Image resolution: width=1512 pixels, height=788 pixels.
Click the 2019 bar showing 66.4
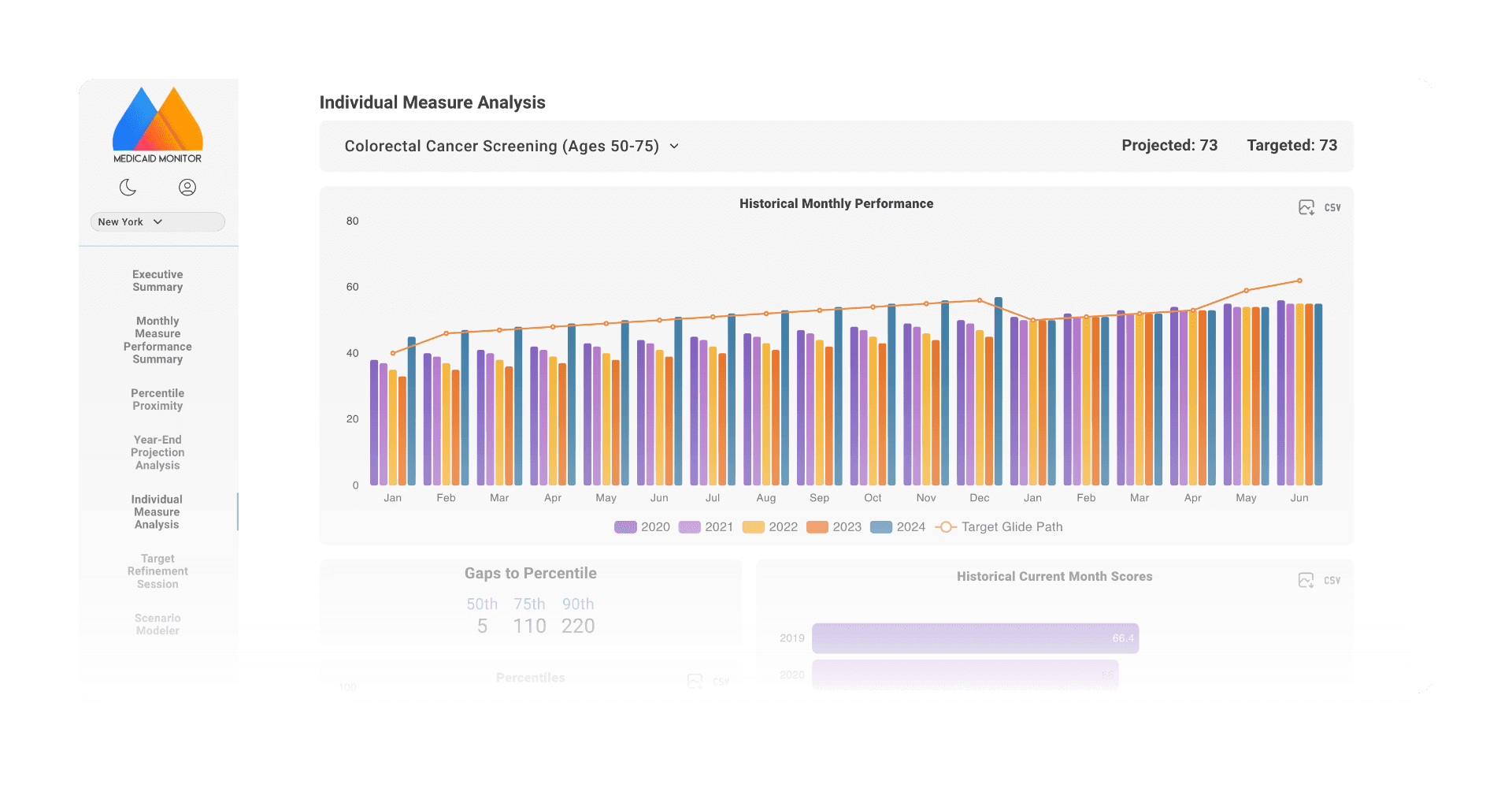[x=975, y=638]
